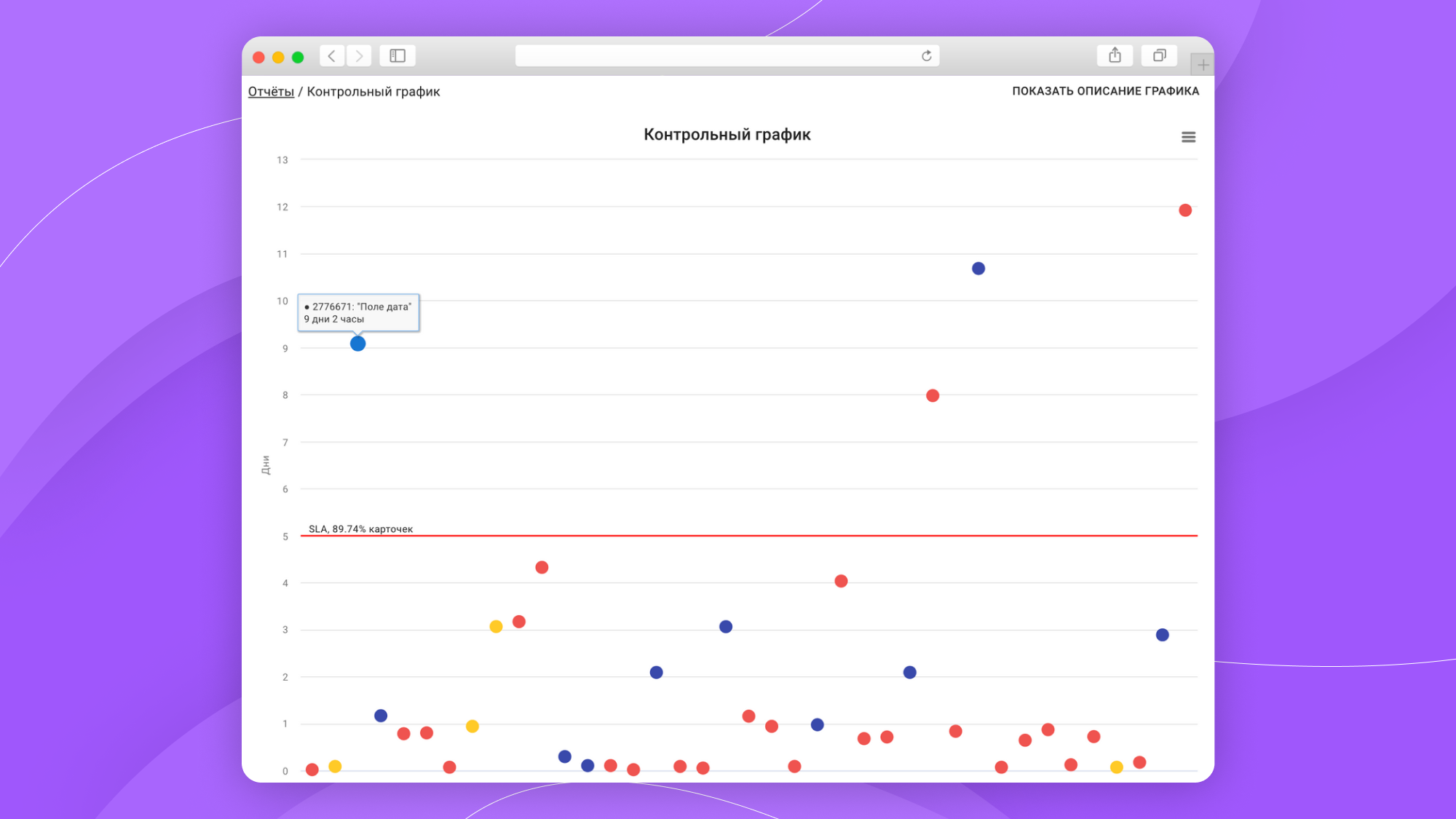
Task: Click y-axis value 13
Action: pyautogui.click(x=282, y=160)
